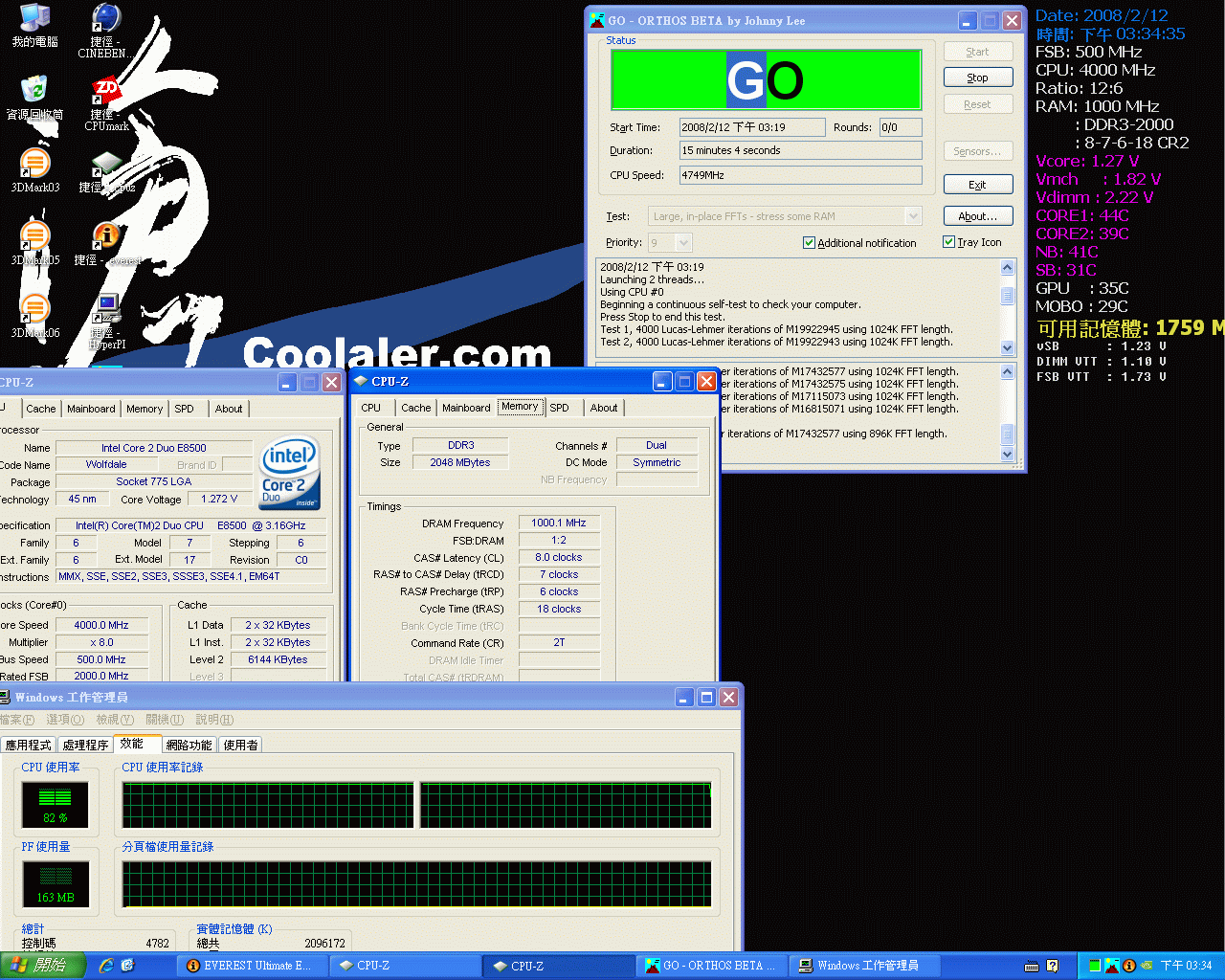Select 使用者 tab in Task Manager

pos(240,746)
